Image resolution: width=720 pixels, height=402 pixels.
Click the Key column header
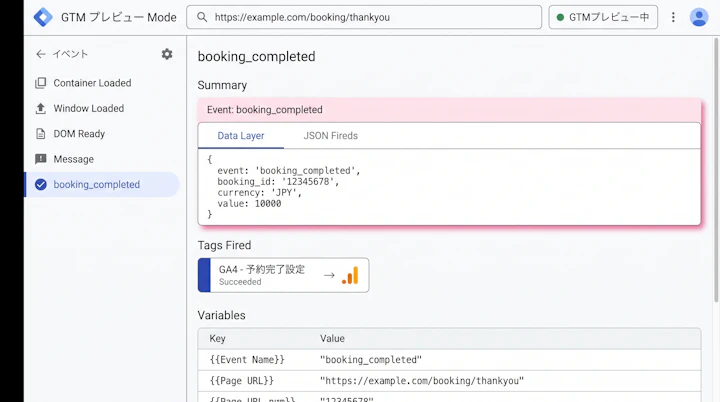click(x=217, y=339)
